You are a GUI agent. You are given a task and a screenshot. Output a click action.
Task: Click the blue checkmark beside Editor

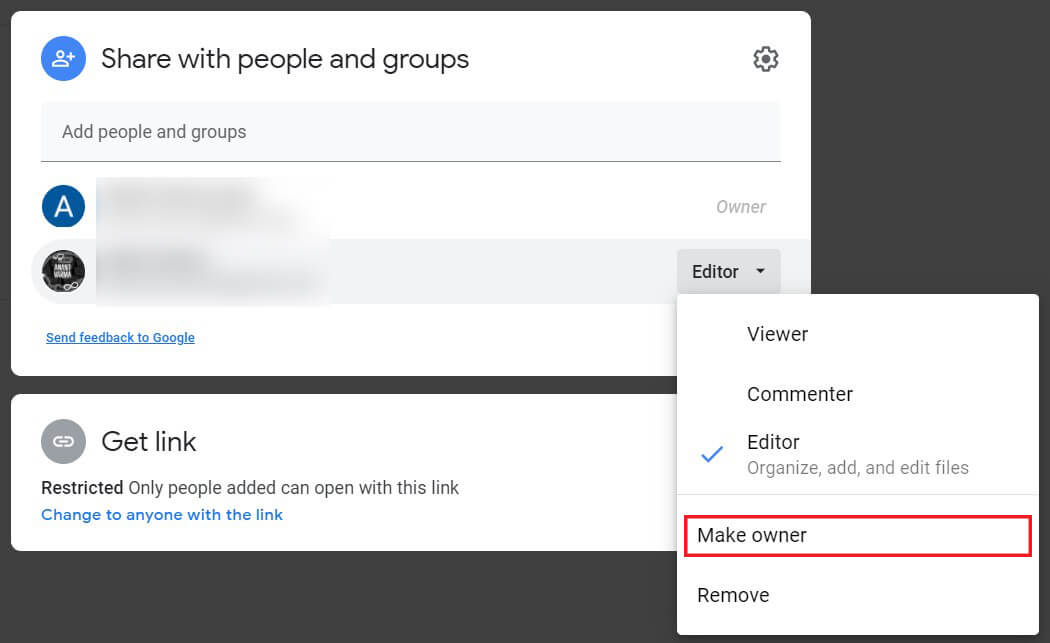[712, 455]
